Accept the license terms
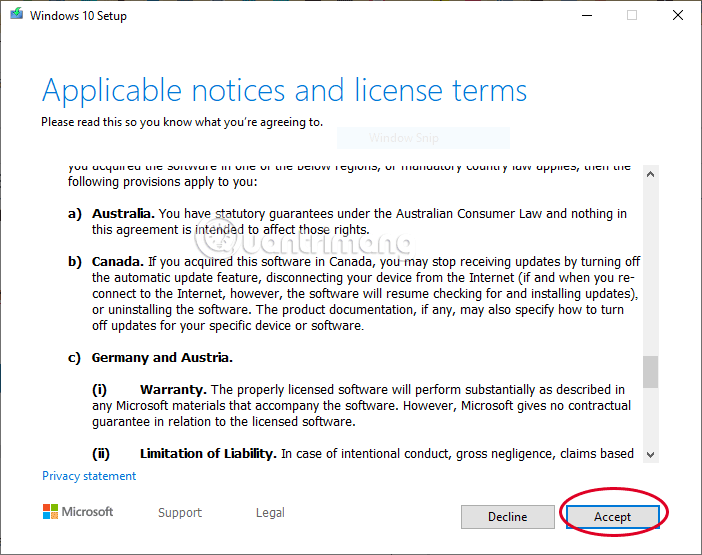 click(x=612, y=517)
